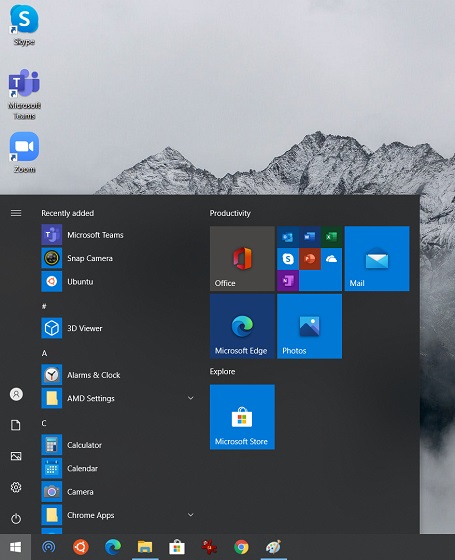
Task: Expand the Start hamburger menu
Action: (x=16, y=213)
